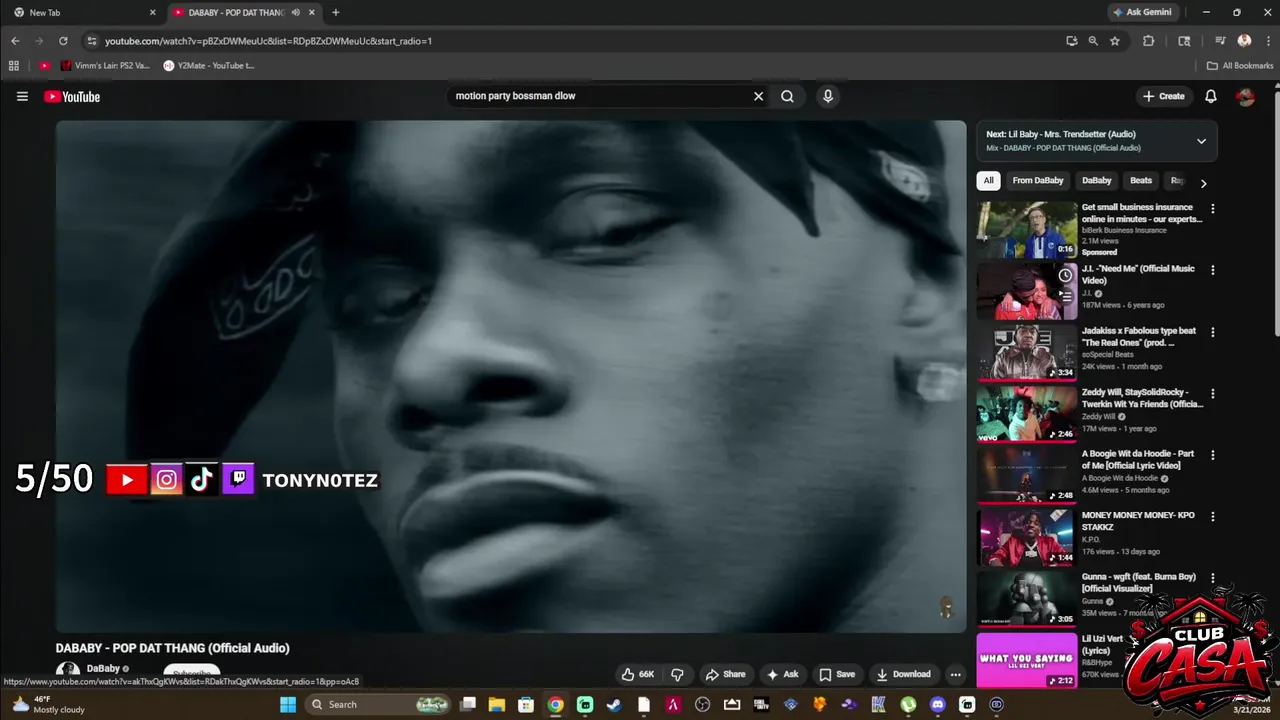Image resolution: width=1280 pixels, height=720 pixels.
Task: Open Gunna - wgft video title
Action: coord(1139,582)
